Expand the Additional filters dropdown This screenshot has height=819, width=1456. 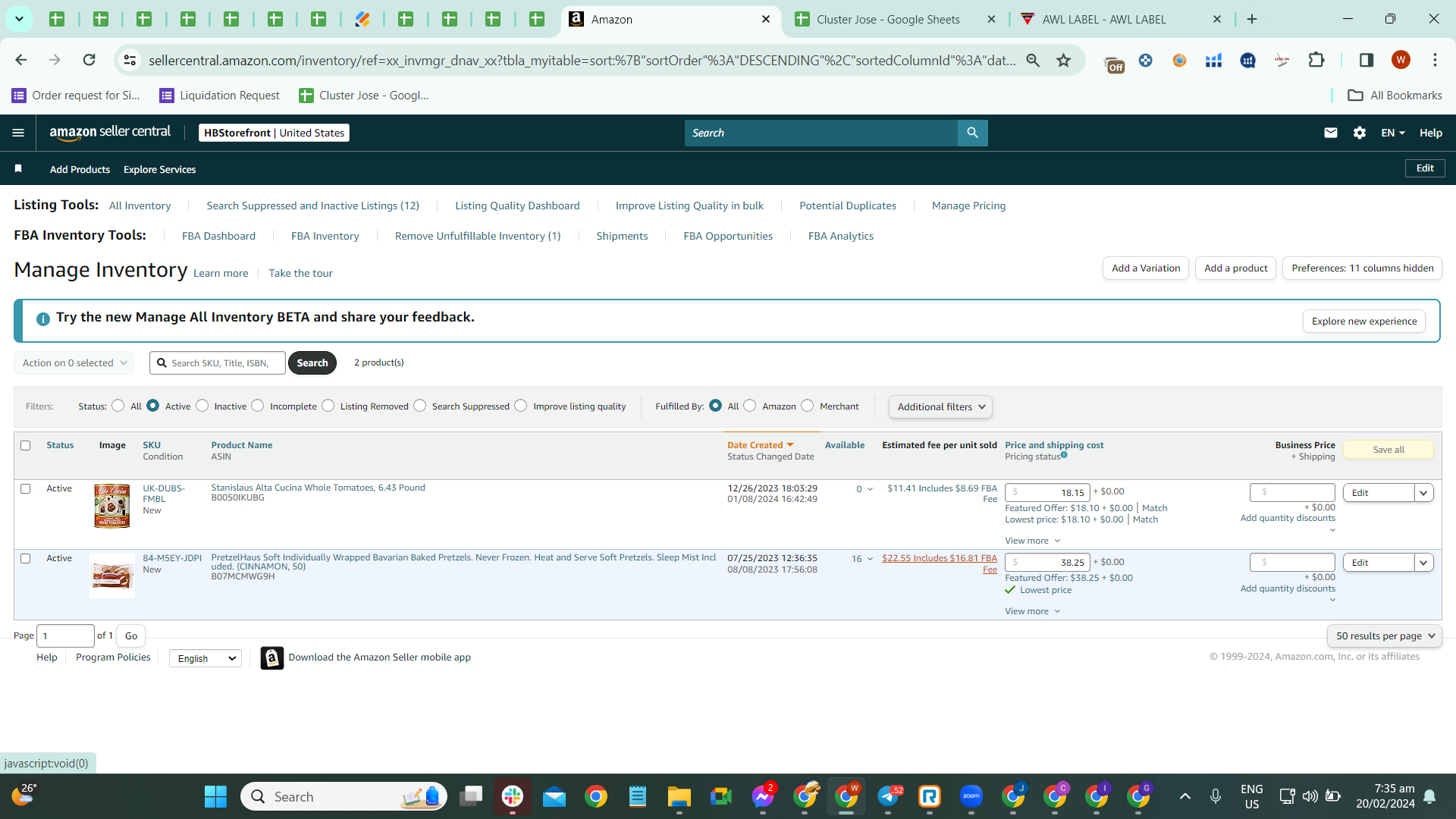(x=940, y=407)
